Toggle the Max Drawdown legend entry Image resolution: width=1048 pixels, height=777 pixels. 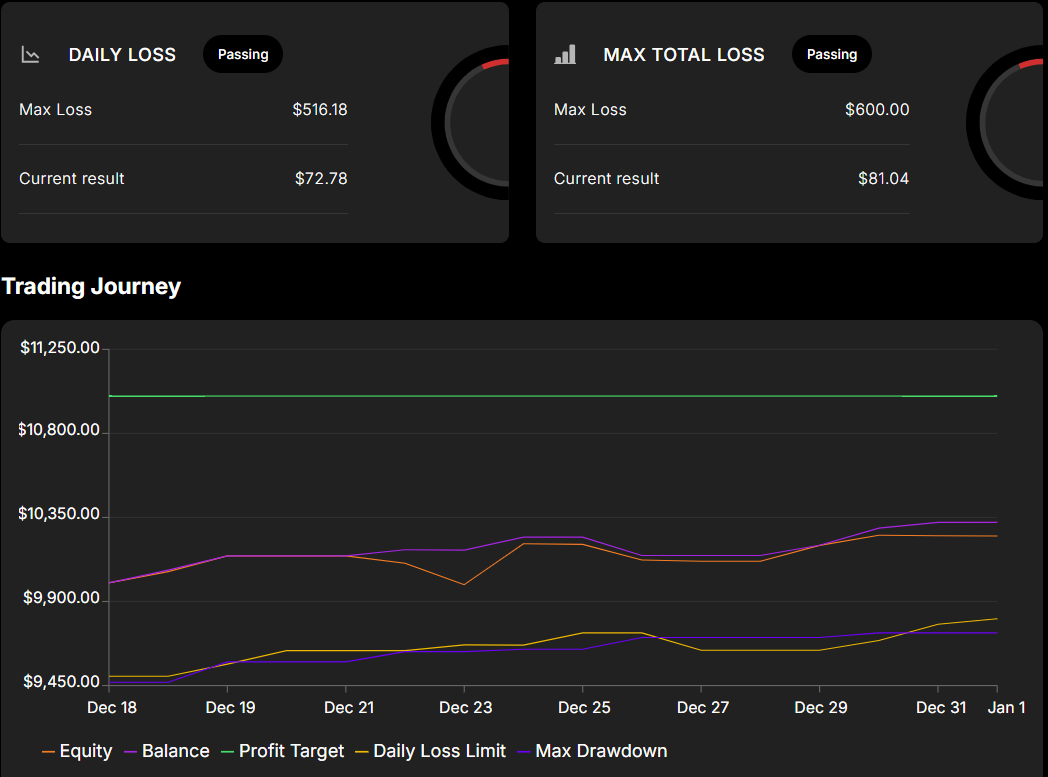592,751
